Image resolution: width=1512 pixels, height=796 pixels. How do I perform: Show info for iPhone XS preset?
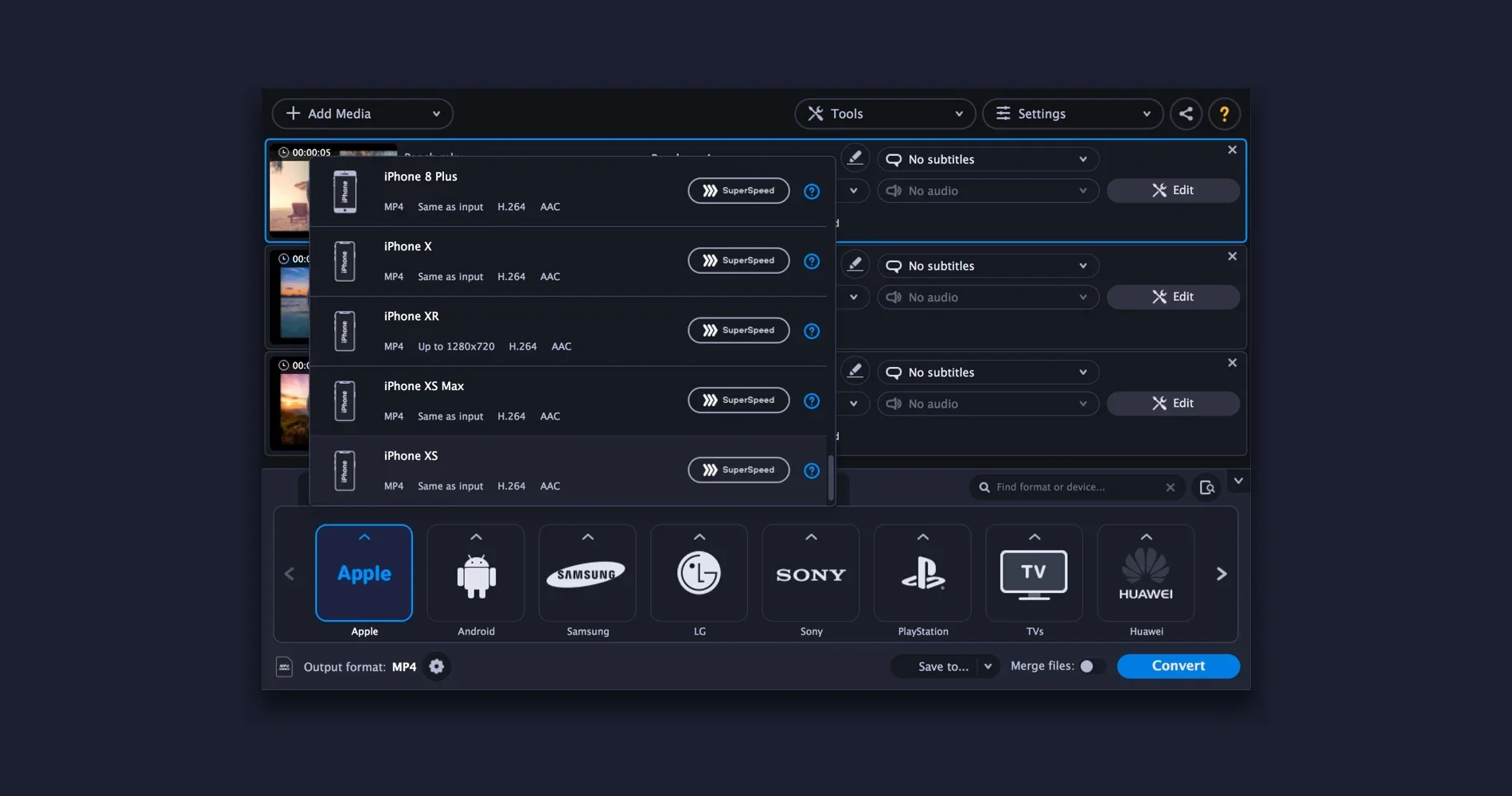(812, 470)
